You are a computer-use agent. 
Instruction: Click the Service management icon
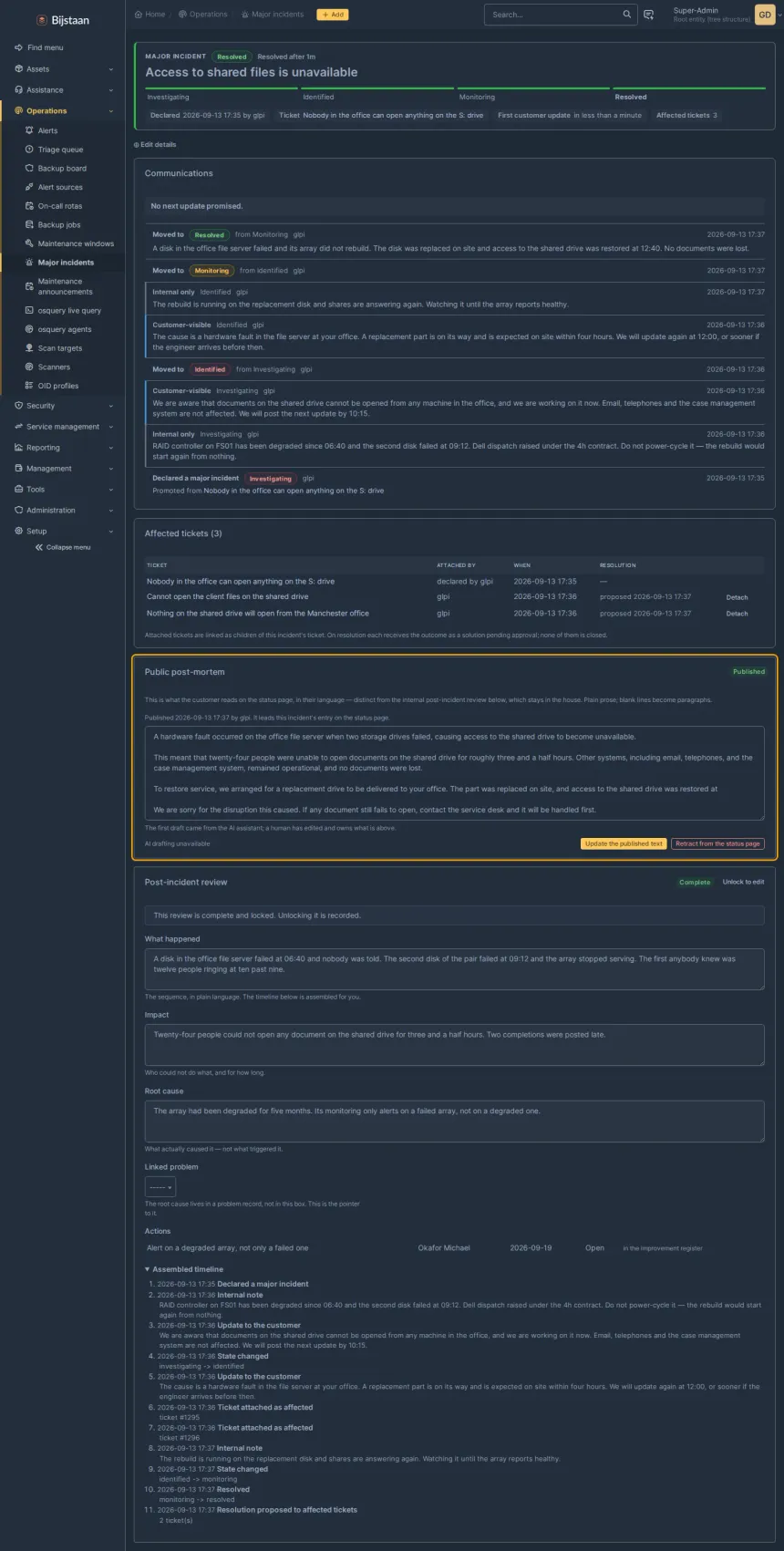tap(19, 427)
